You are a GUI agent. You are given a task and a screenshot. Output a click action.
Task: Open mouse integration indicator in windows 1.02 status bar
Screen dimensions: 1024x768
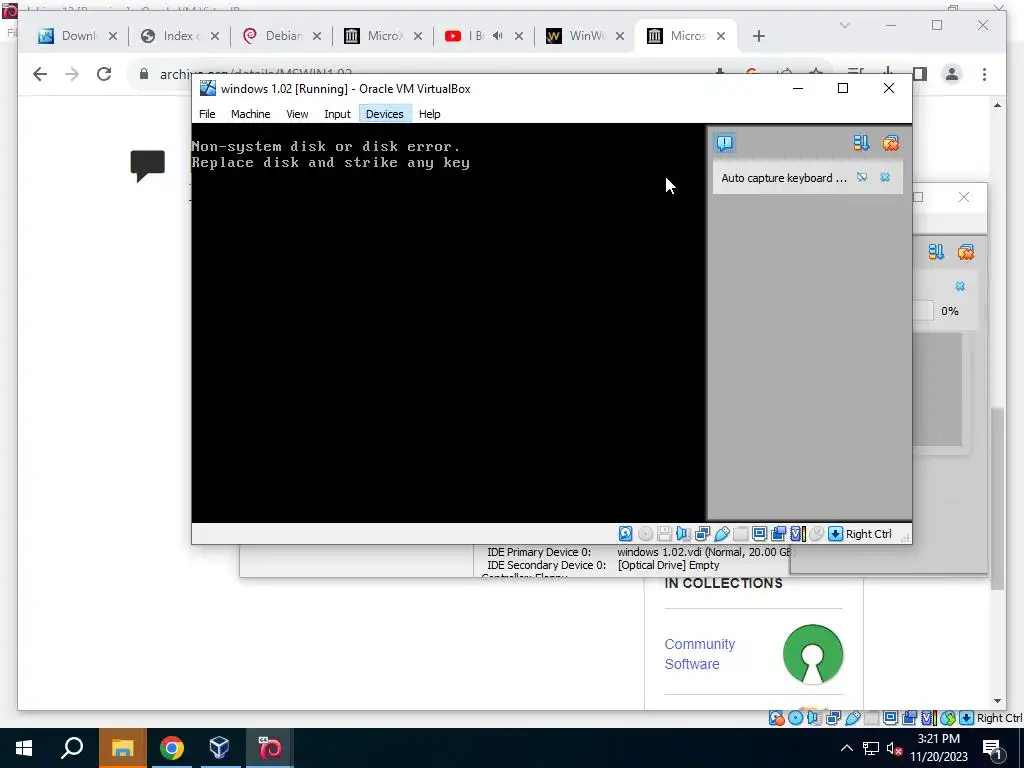816,534
